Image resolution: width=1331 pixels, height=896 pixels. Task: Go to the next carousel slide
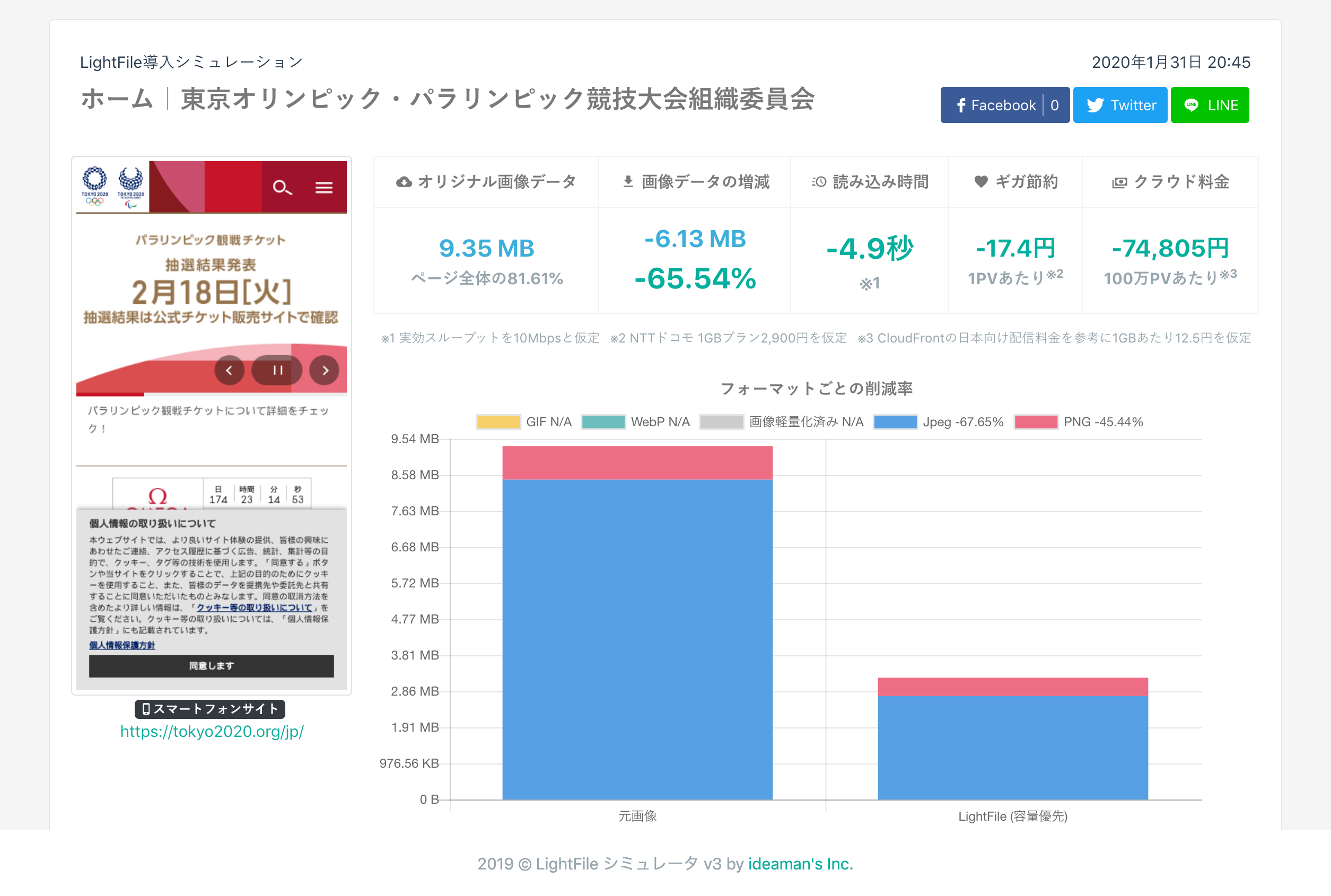(x=325, y=370)
